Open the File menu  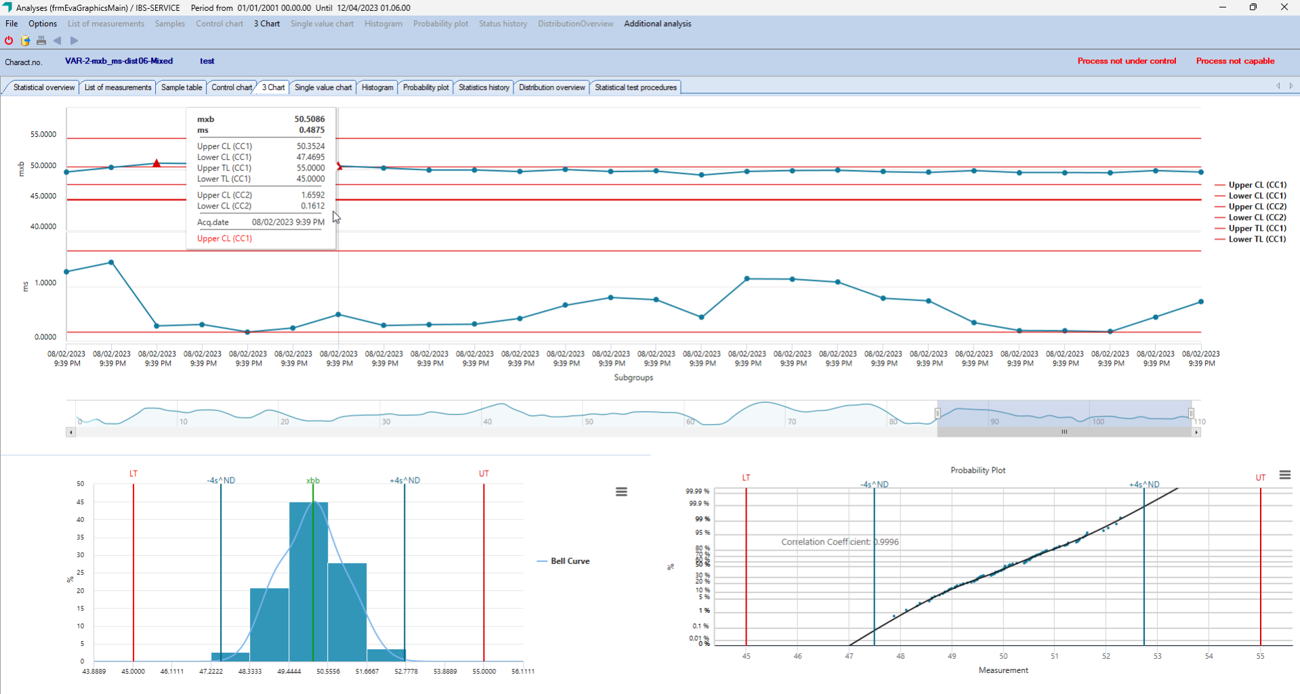point(11,24)
